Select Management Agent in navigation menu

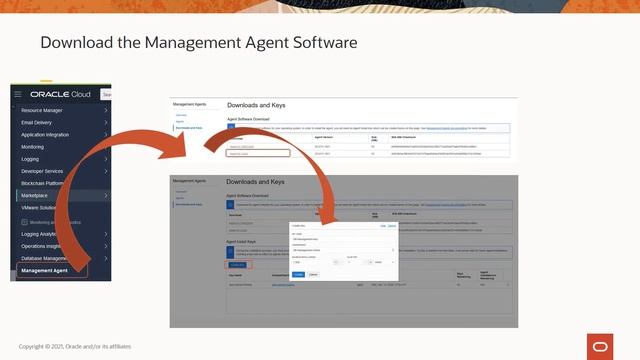pyautogui.click(x=44, y=271)
